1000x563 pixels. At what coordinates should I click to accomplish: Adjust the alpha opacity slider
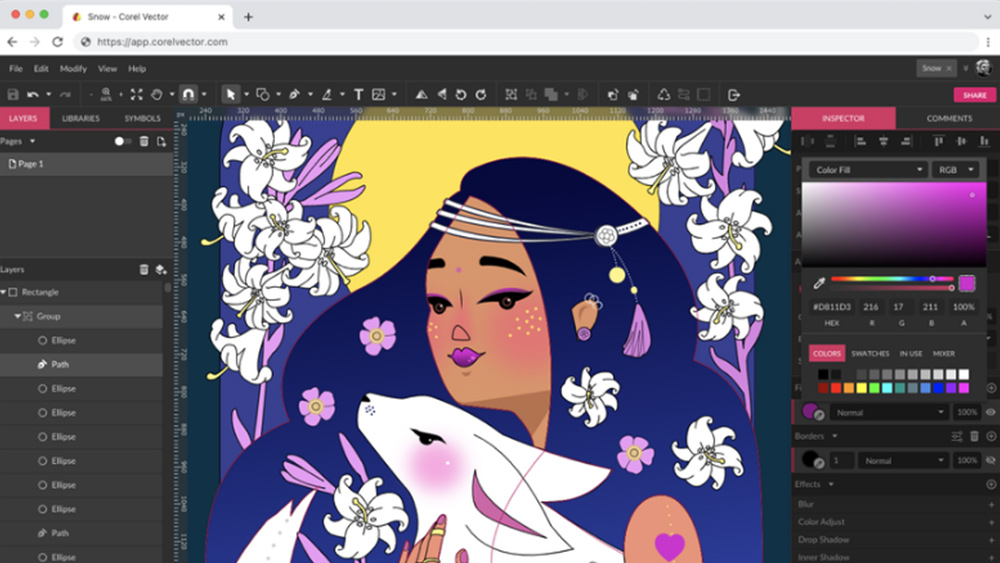pyautogui.click(x=892, y=288)
